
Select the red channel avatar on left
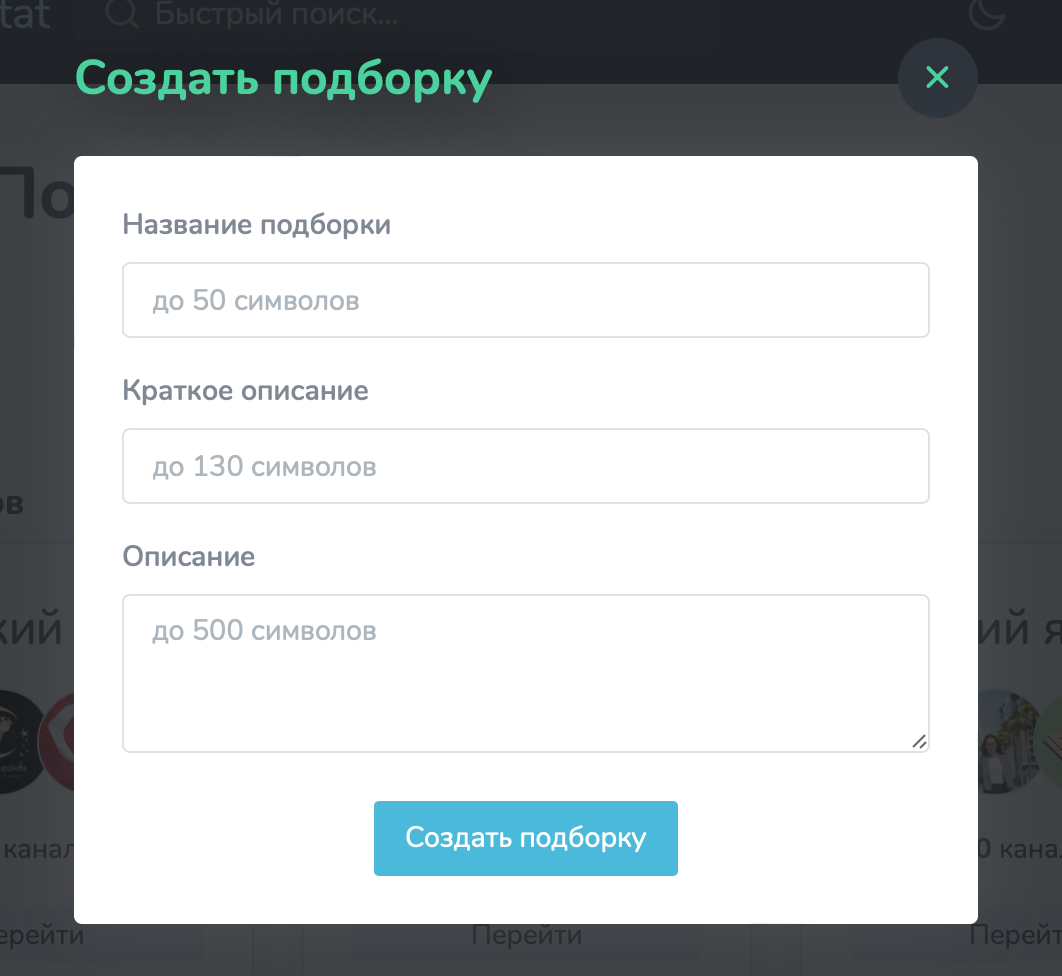[57, 742]
